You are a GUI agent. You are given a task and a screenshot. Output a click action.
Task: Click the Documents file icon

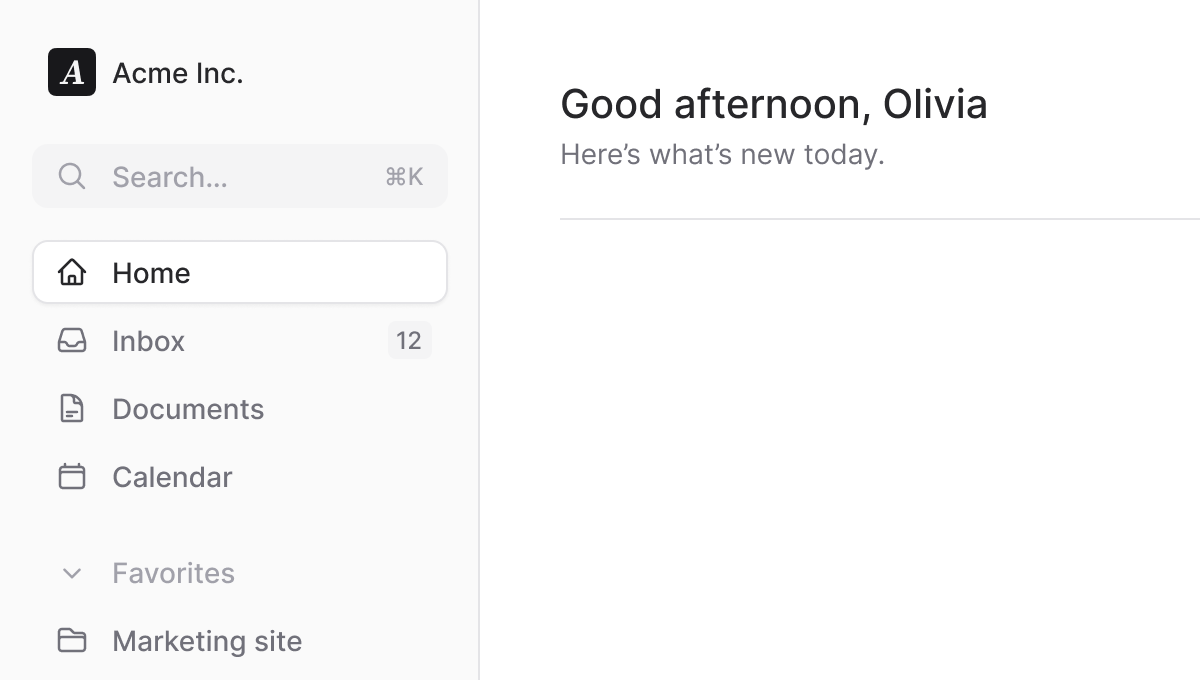pyautogui.click(x=72, y=409)
